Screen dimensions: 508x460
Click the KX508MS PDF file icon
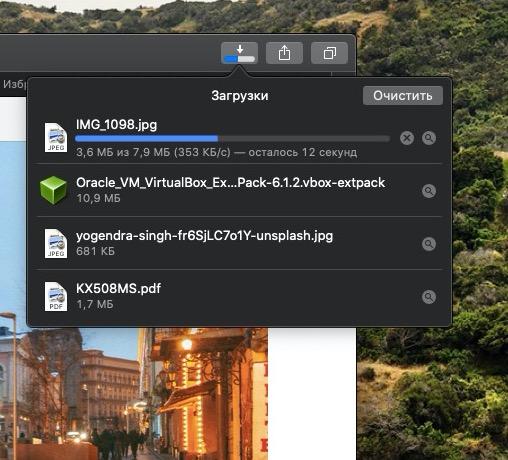pos(56,297)
